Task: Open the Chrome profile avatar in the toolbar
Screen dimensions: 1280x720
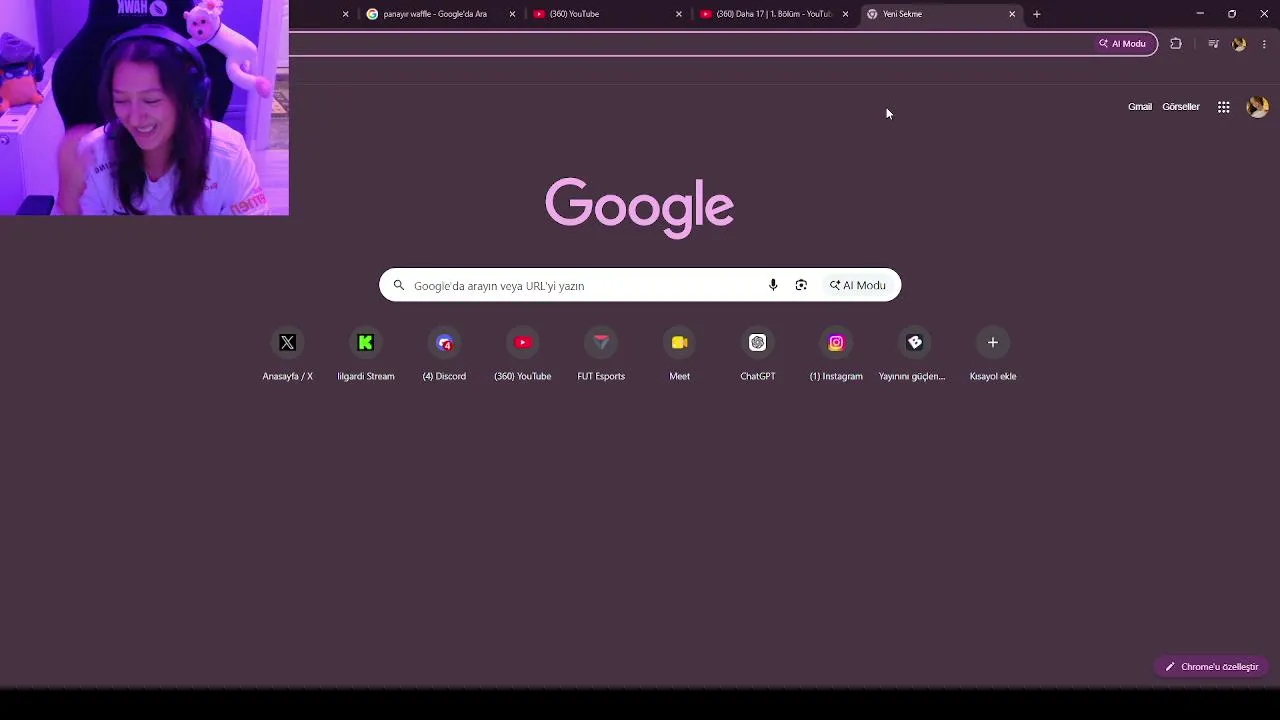Action: [x=1239, y=44]
